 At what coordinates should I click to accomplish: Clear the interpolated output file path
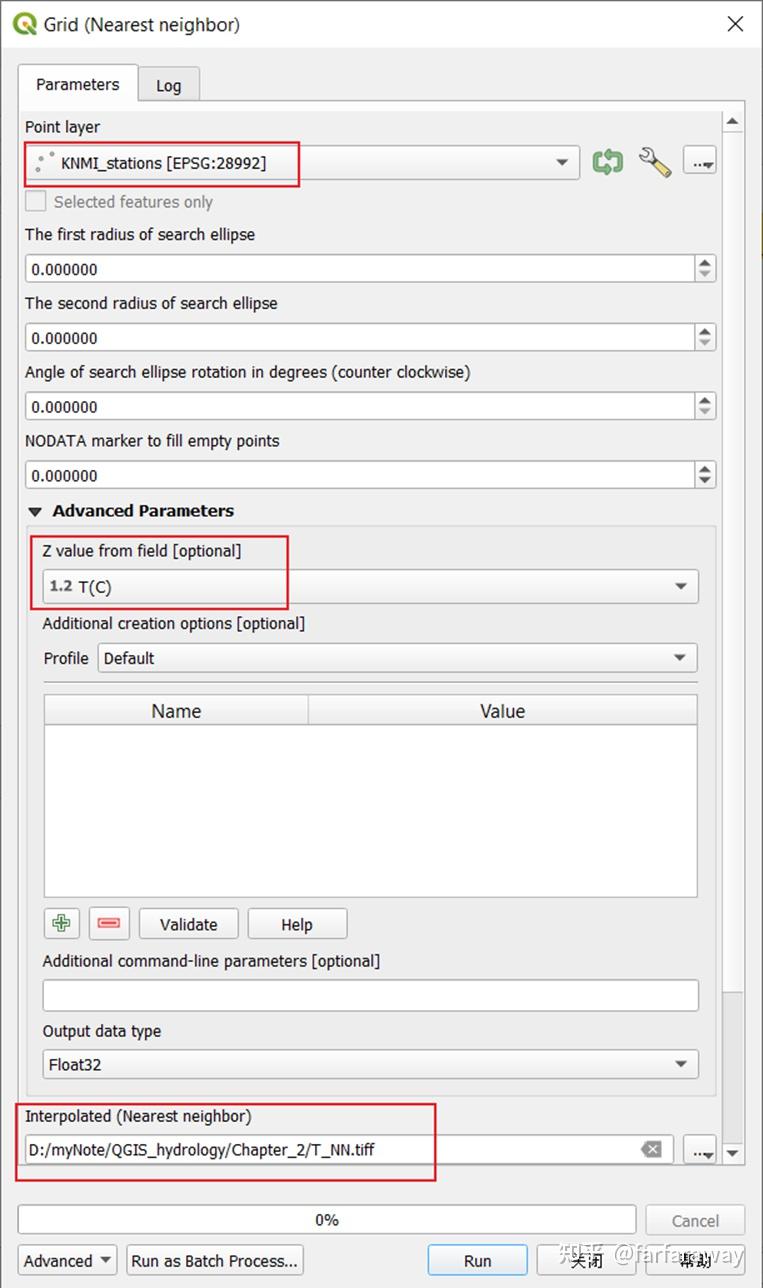tap(652, 1150)
